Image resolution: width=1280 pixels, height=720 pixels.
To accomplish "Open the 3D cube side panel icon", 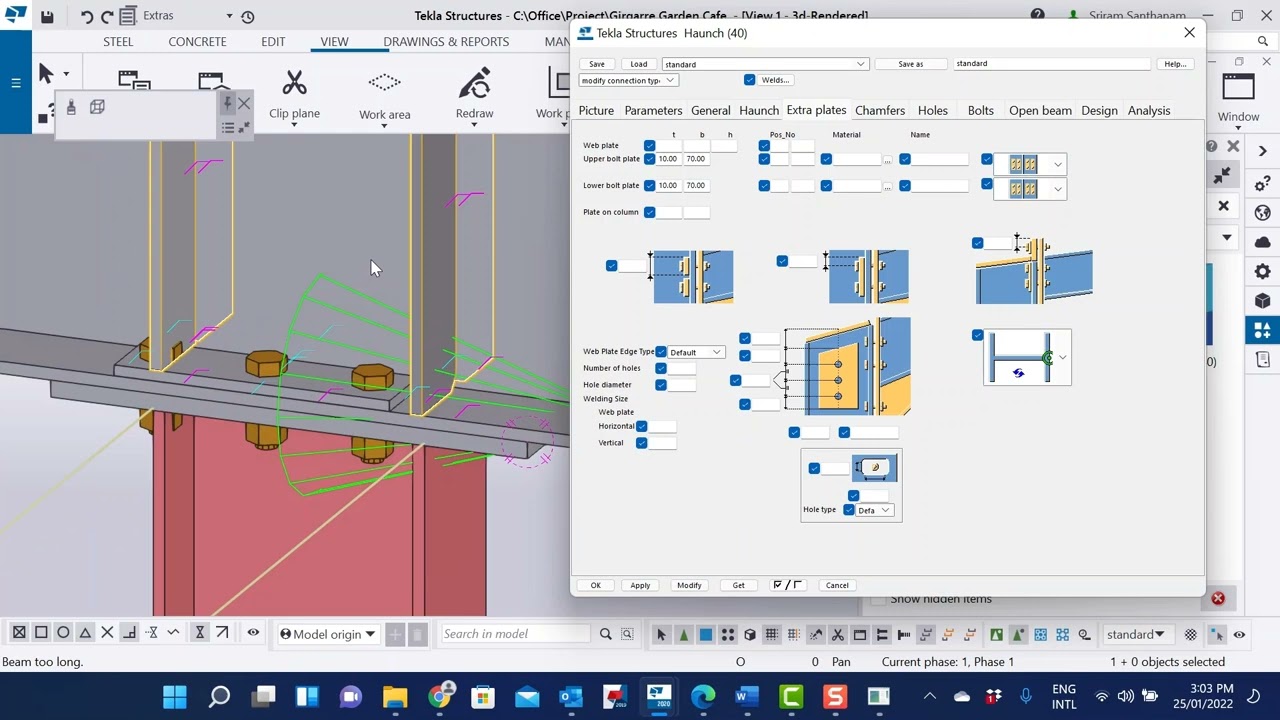I will (x=1262, y=300).
